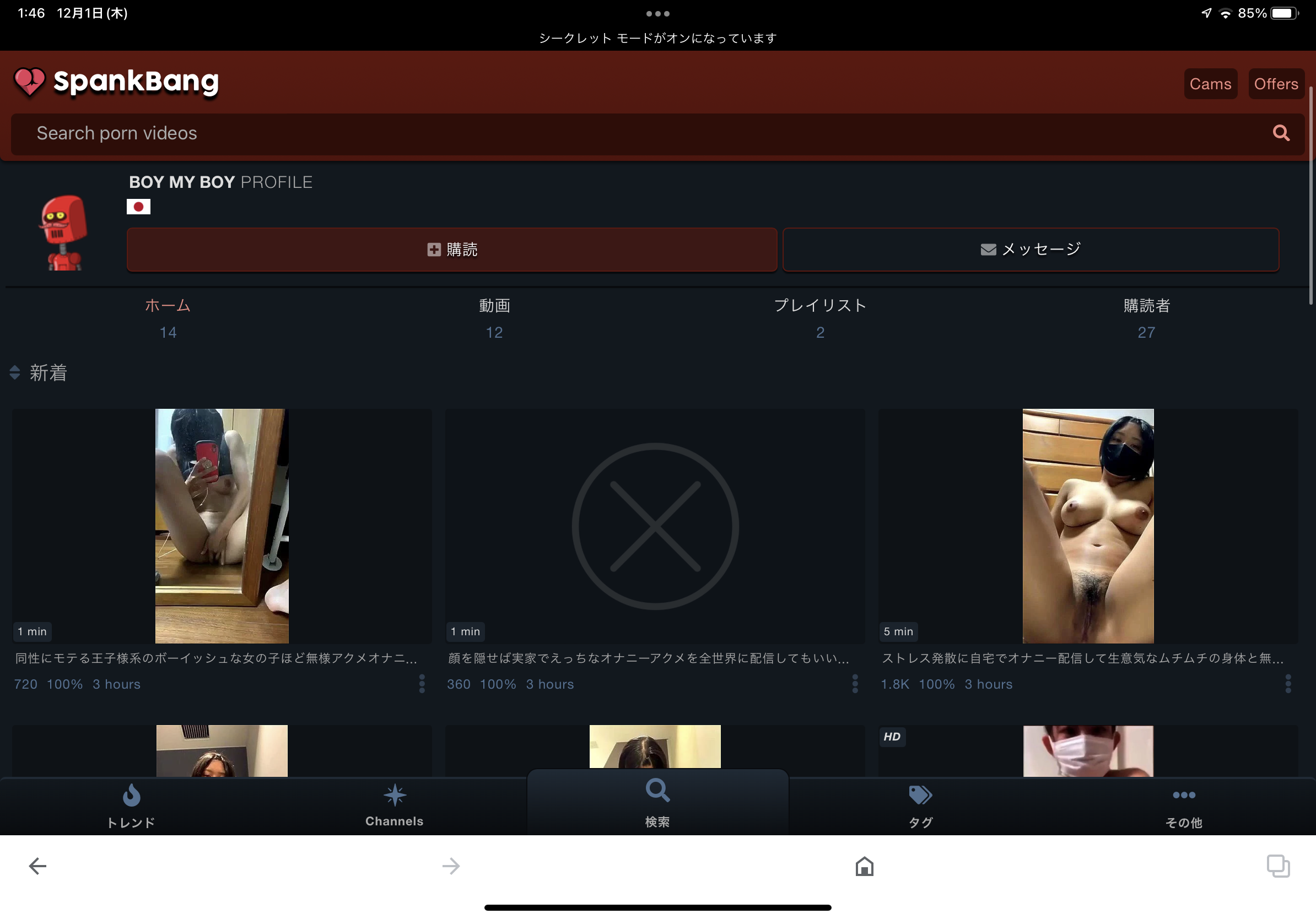Click the SpankBang heart logo

click(30, 82)
